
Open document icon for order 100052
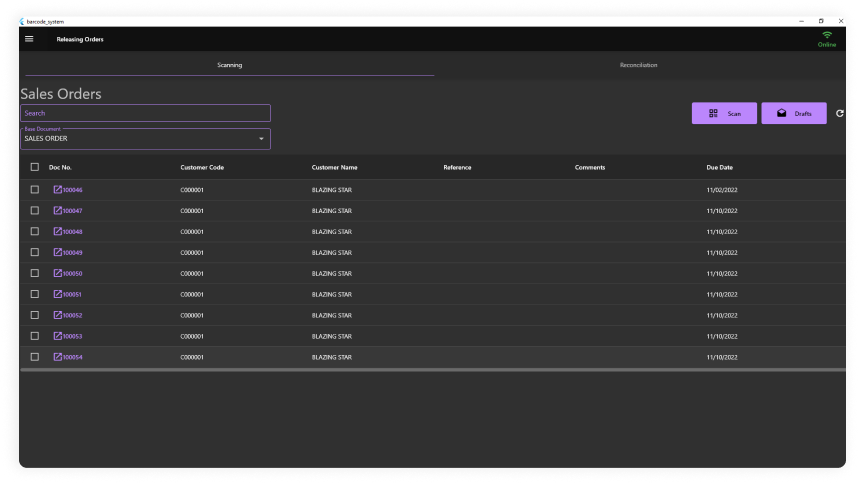(58, 315)
